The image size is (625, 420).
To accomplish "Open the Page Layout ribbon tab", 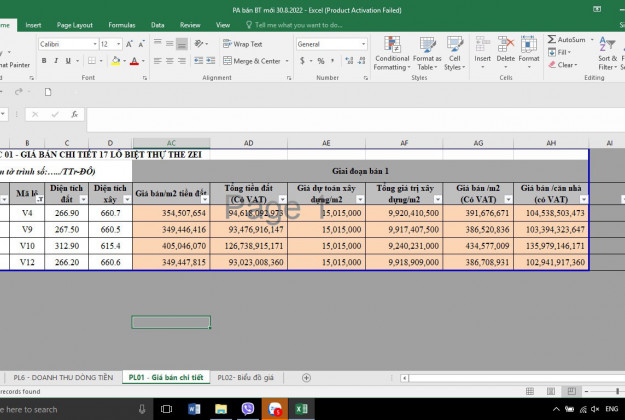I will coord(75,25).
